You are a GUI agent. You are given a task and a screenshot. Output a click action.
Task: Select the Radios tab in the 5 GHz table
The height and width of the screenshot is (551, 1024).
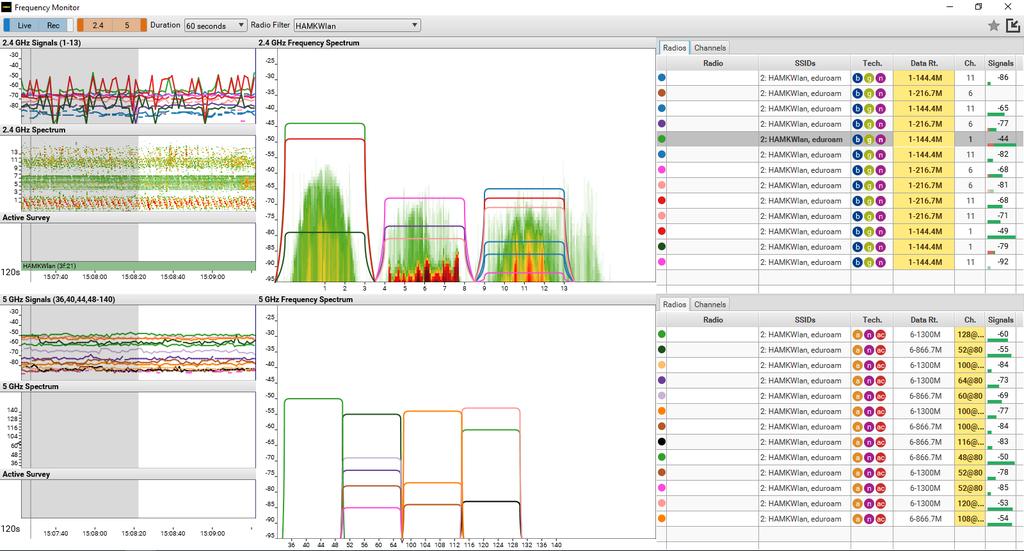click(x=674, y=304)
